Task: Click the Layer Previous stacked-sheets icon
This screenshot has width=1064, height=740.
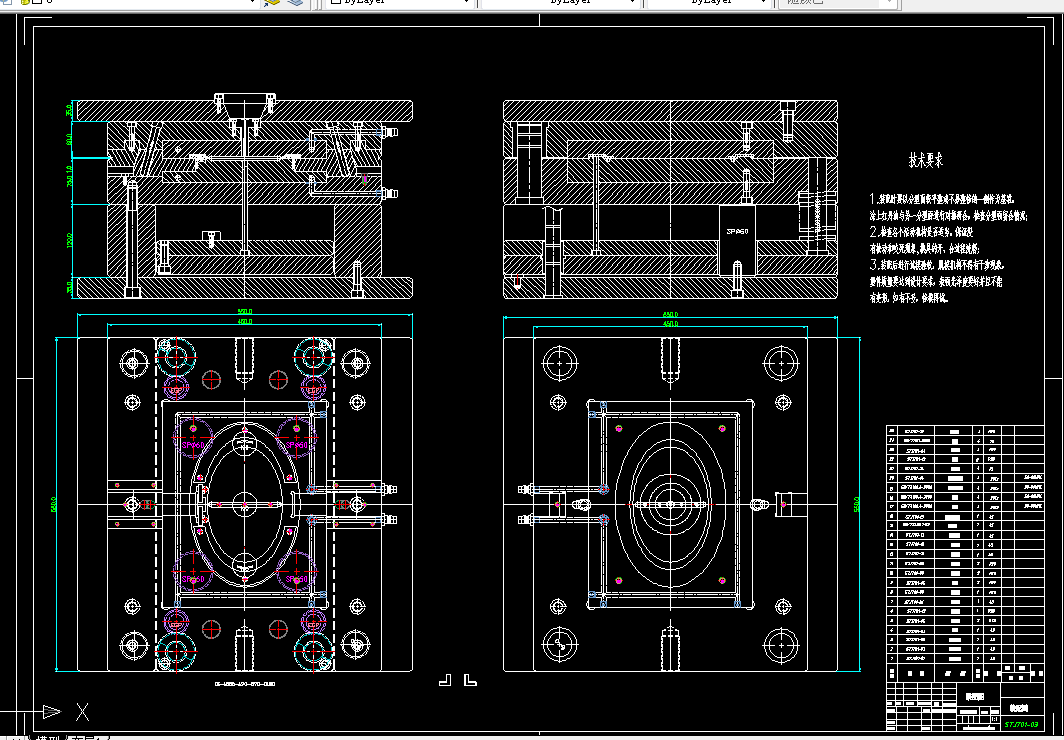Action: [x=294, y=3]
